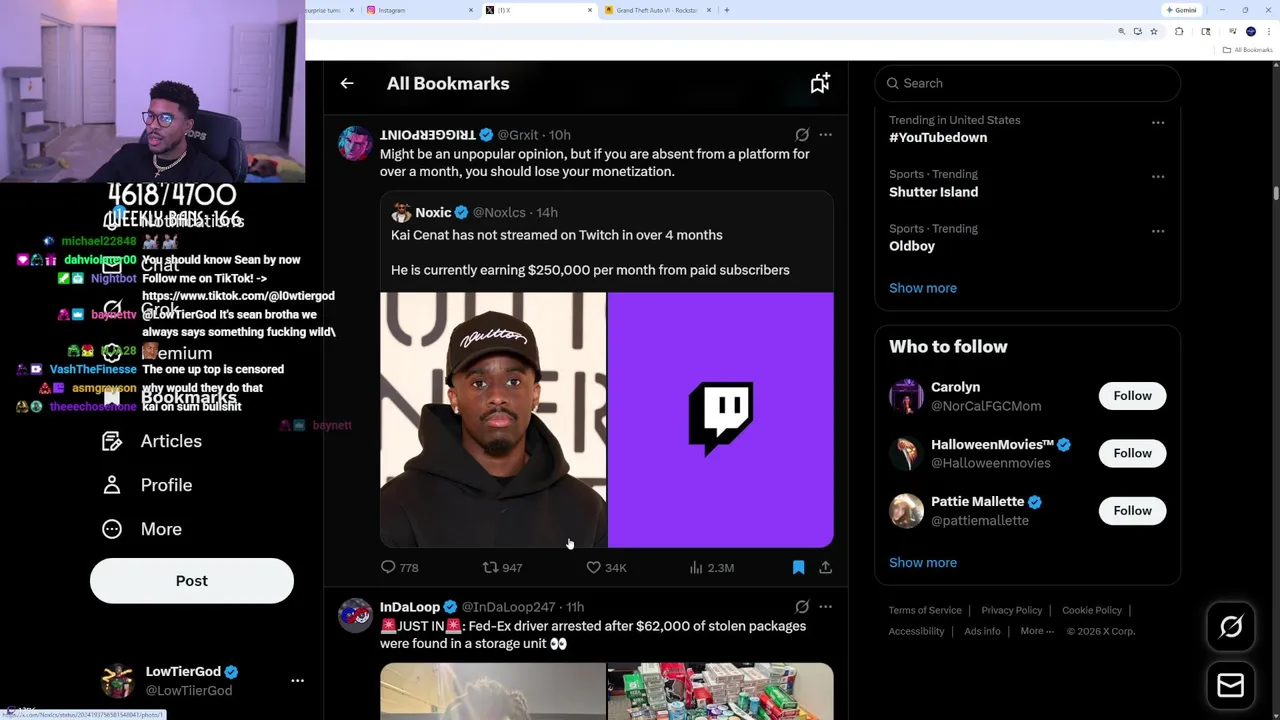Follow Carolyn @NorCalFGCMom
The image size is (1280, 720).
1133,396
